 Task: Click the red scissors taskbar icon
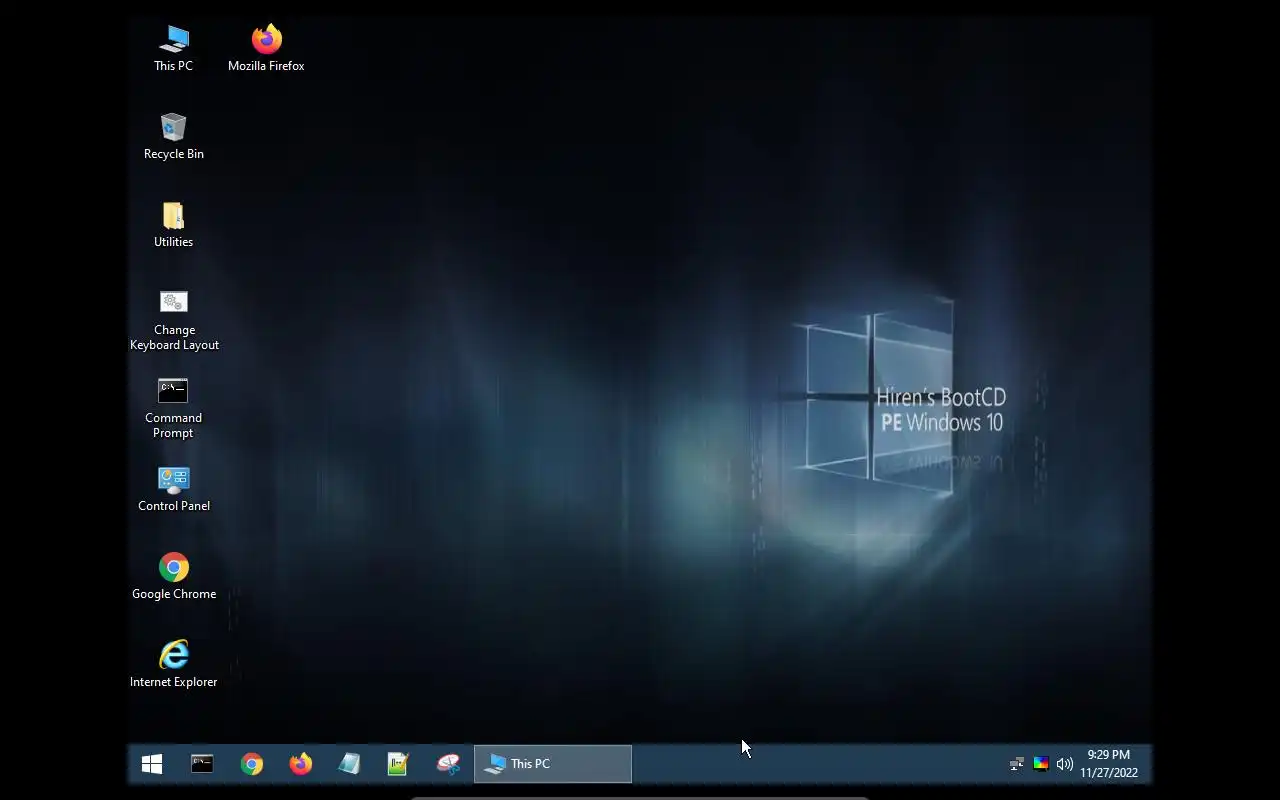(x=448, y=764)
